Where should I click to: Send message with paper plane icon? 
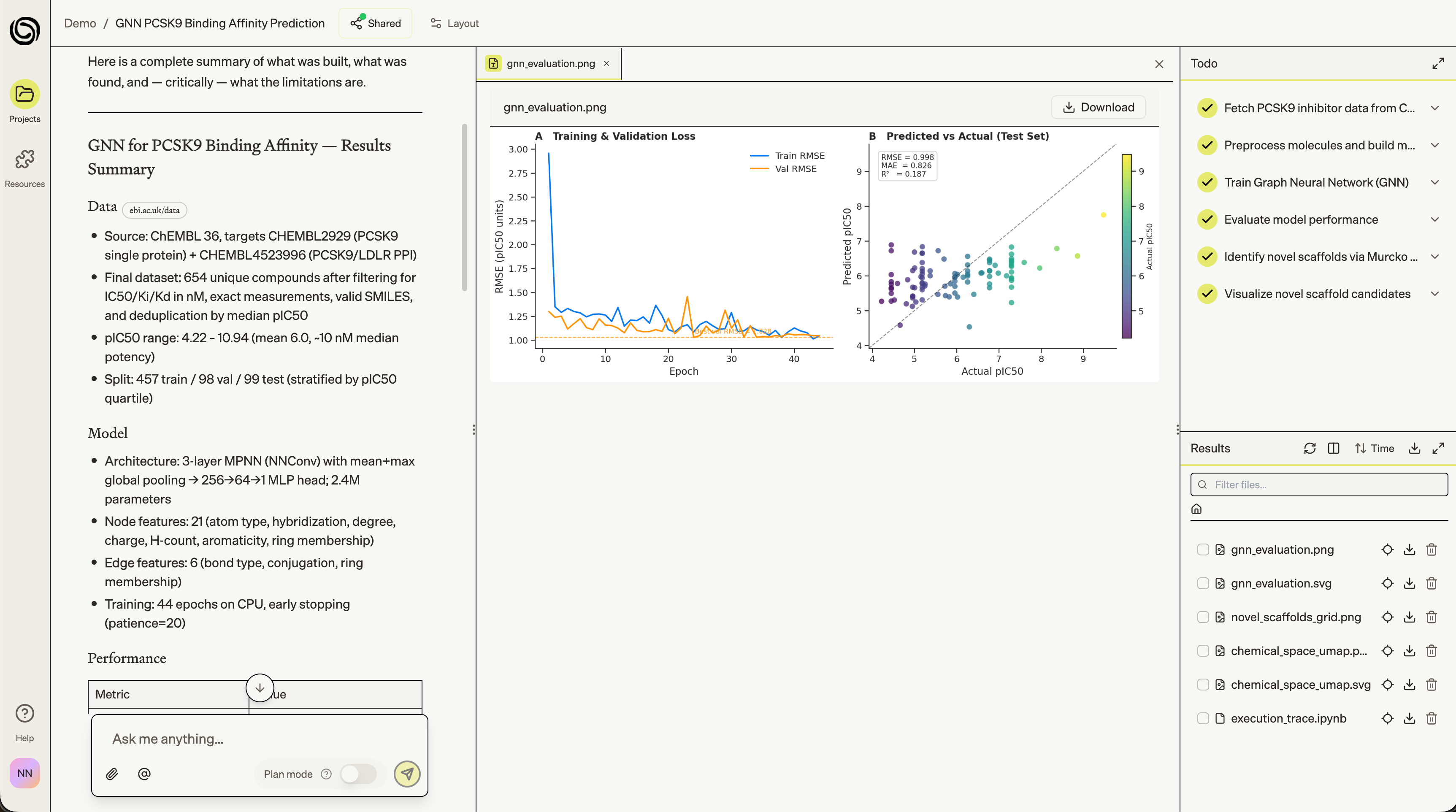click(407, 774)
